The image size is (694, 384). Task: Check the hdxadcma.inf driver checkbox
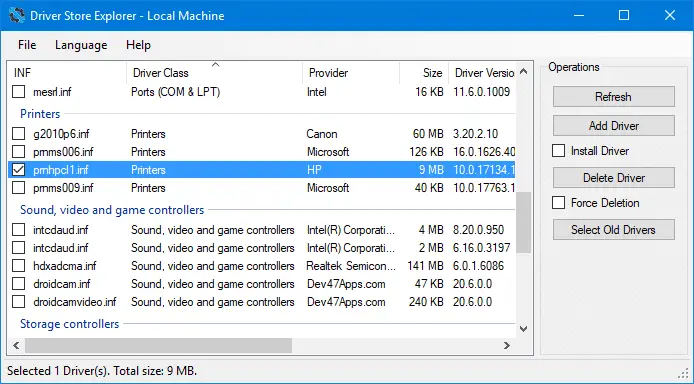coord(19,266)
